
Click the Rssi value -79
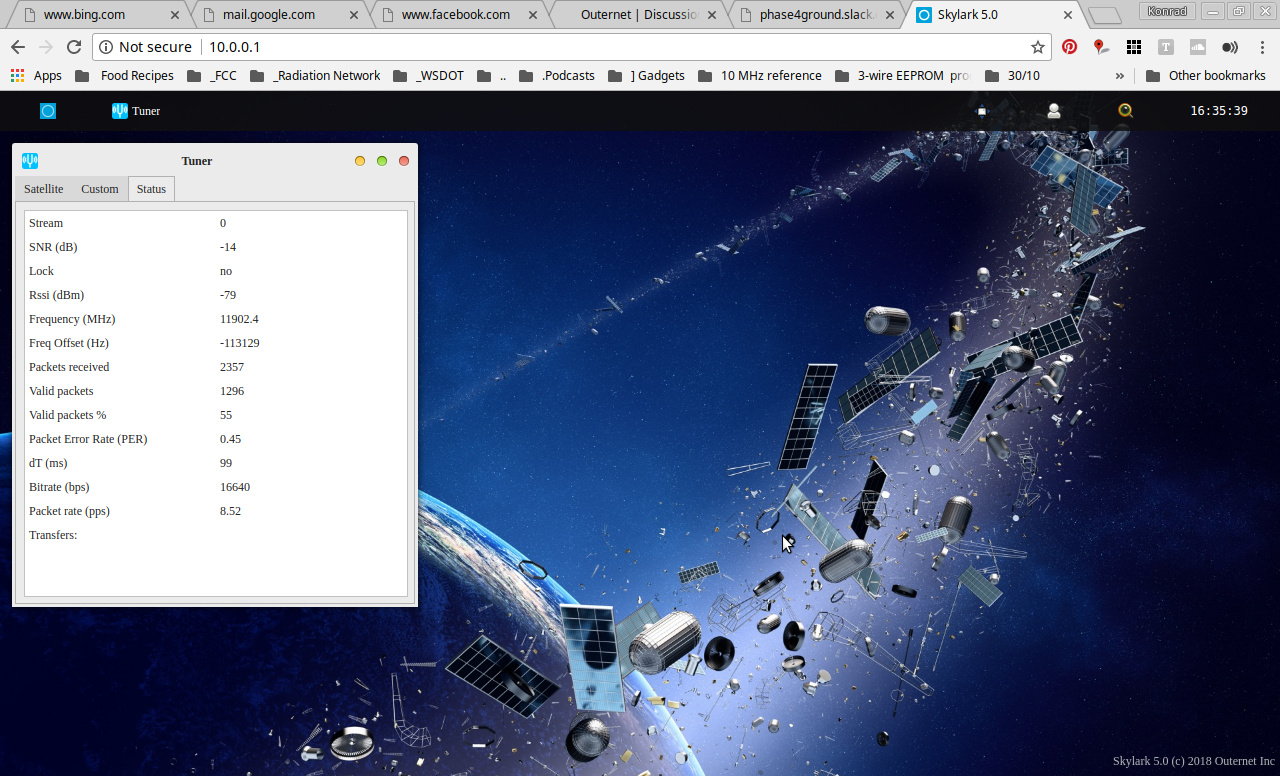(x=228, y=295)
